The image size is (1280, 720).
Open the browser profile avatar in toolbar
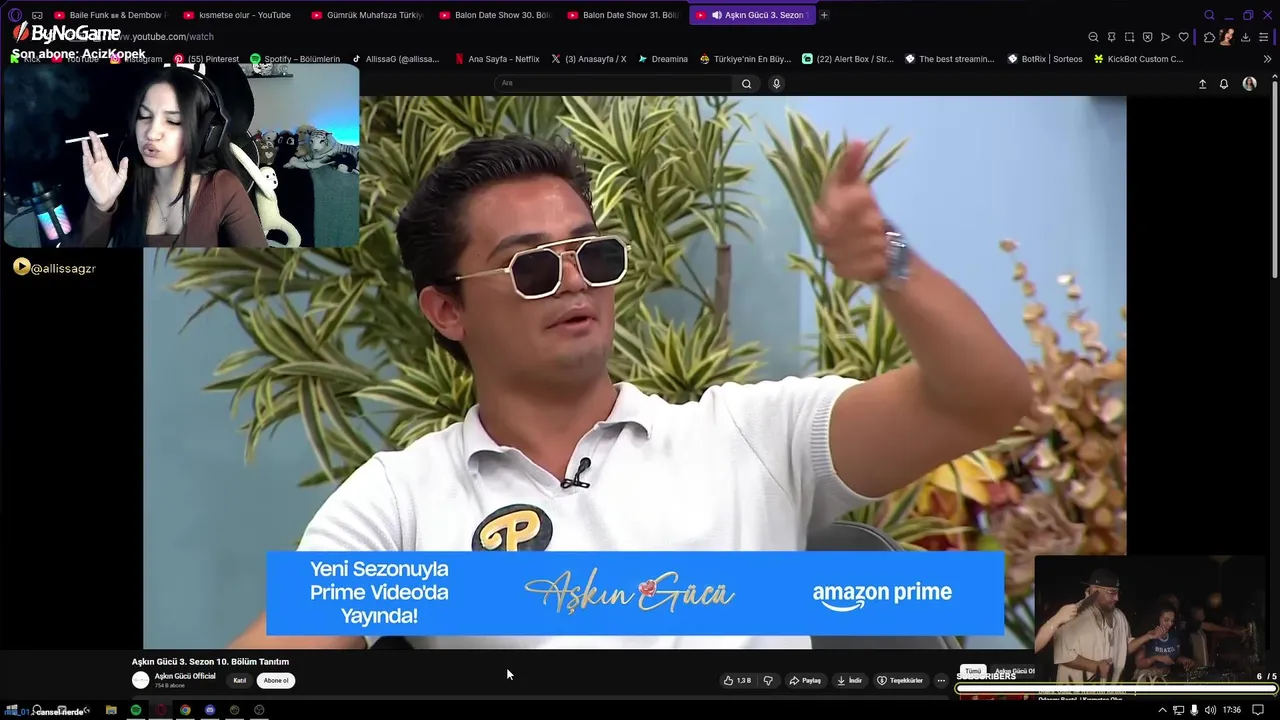1227,37
